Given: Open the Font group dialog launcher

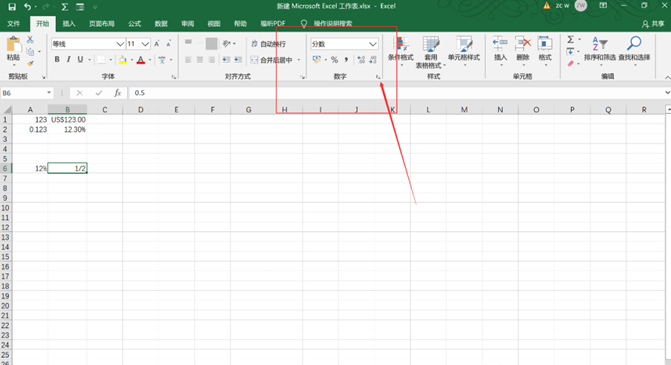Looking at the screenshot, I should click(173, 77).
